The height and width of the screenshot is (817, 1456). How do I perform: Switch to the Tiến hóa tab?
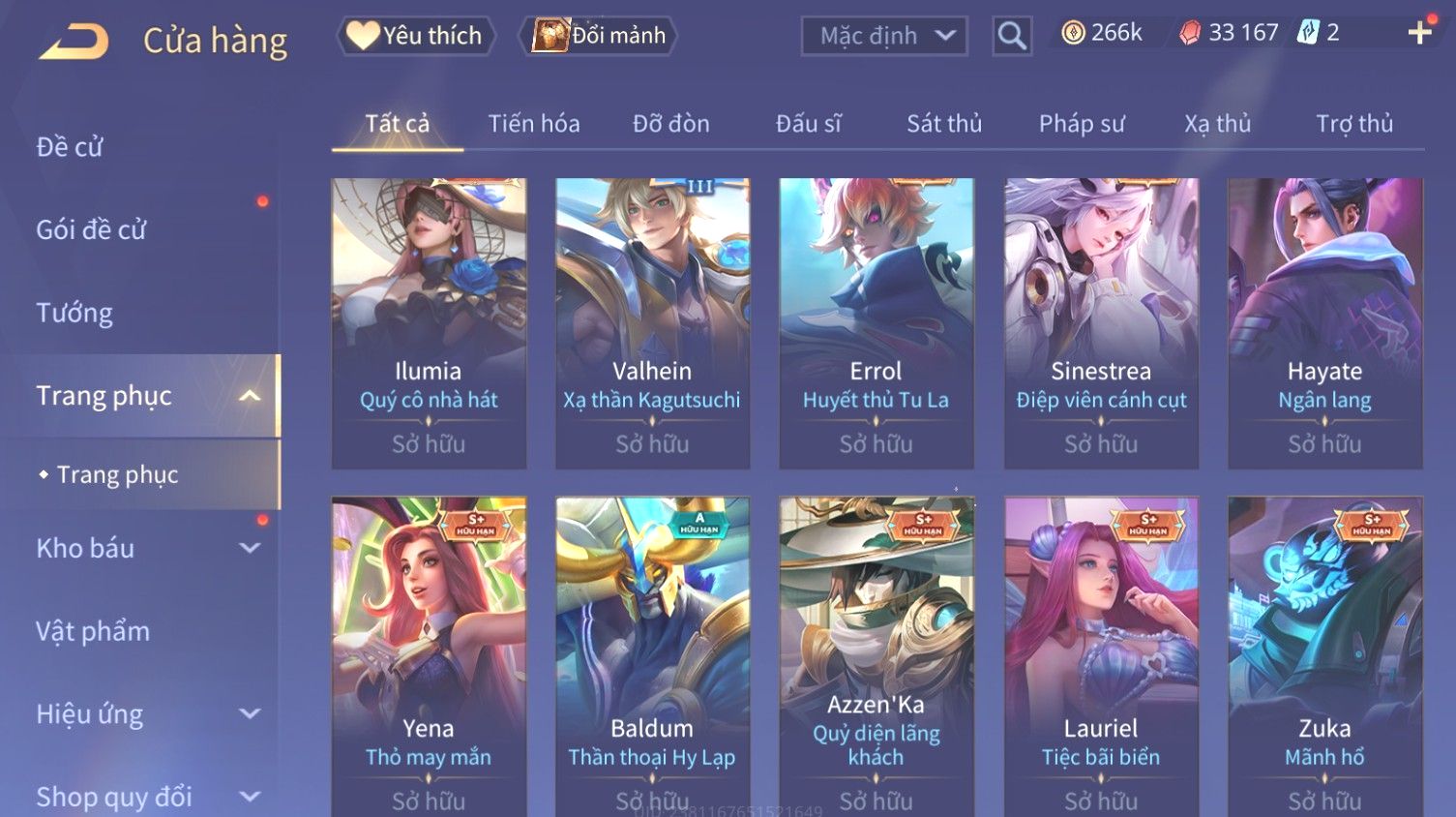[534, 124]
